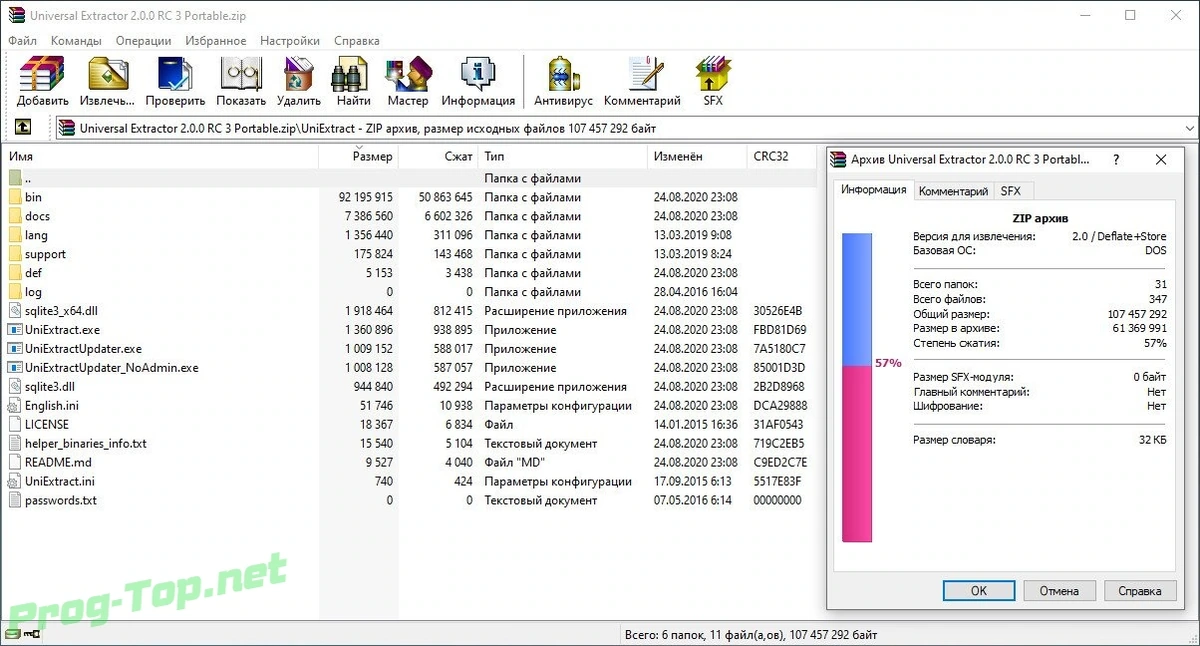Open the Операции menu

(143, 41)
